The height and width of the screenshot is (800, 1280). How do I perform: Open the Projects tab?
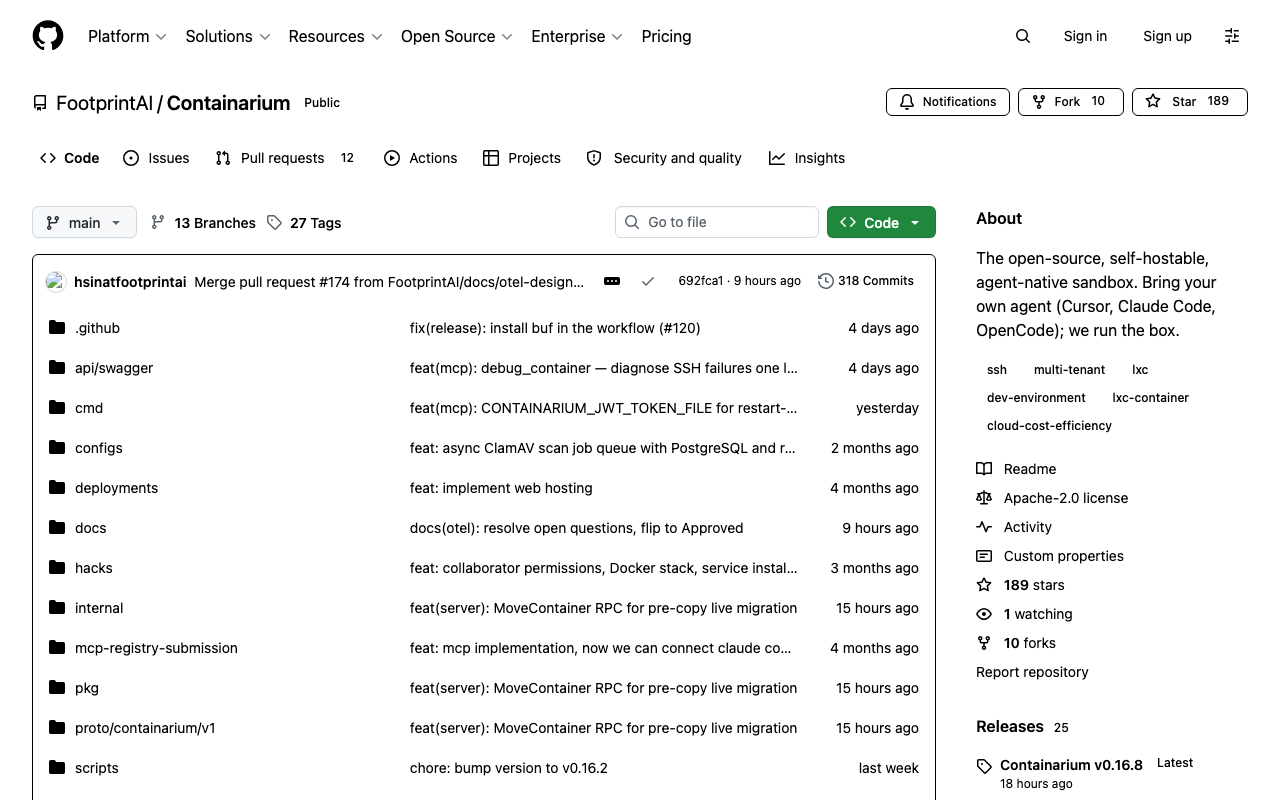[521, 158]
